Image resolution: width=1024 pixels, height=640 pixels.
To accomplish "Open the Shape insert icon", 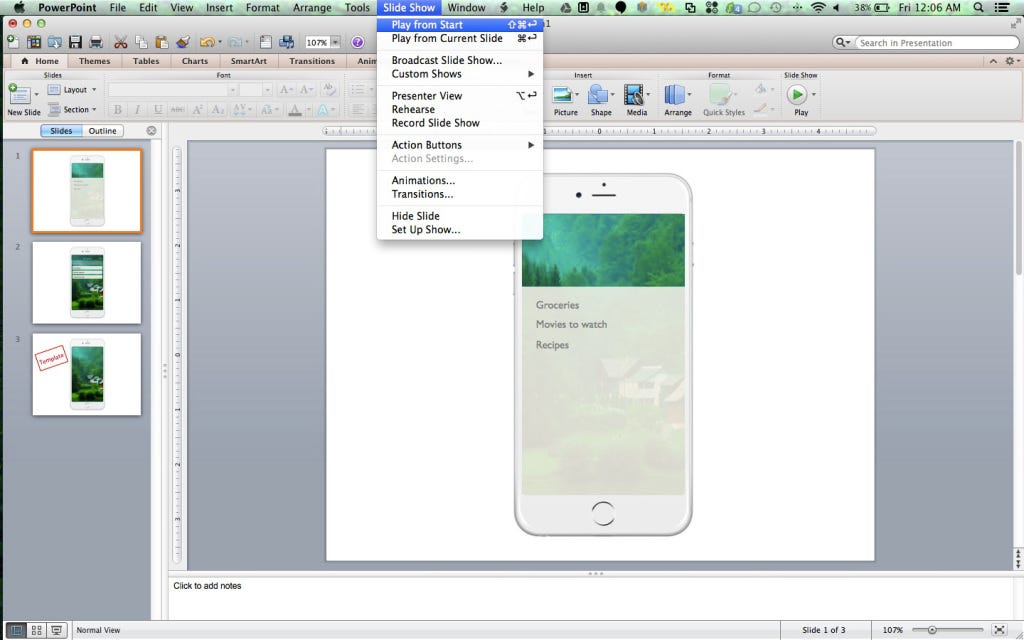I will click(x=601, y=100).
